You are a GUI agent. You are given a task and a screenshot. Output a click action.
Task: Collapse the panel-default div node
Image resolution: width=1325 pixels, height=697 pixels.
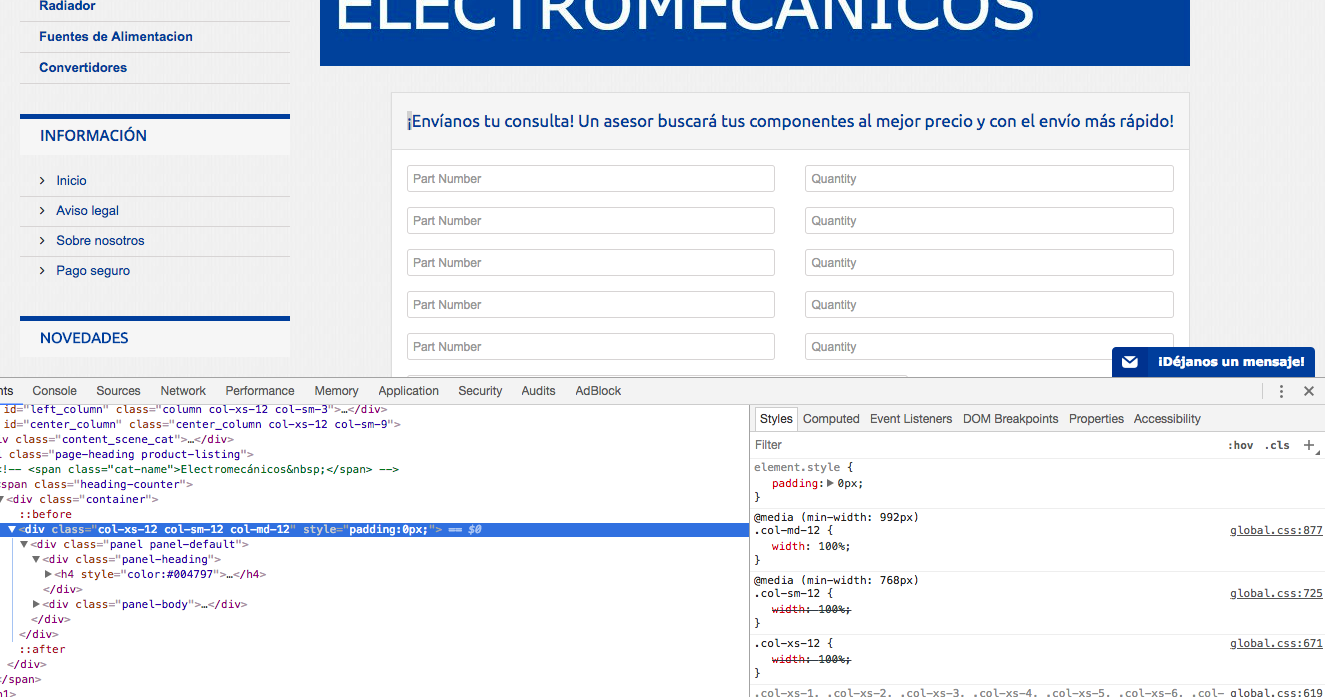click(x=24, y=545)
